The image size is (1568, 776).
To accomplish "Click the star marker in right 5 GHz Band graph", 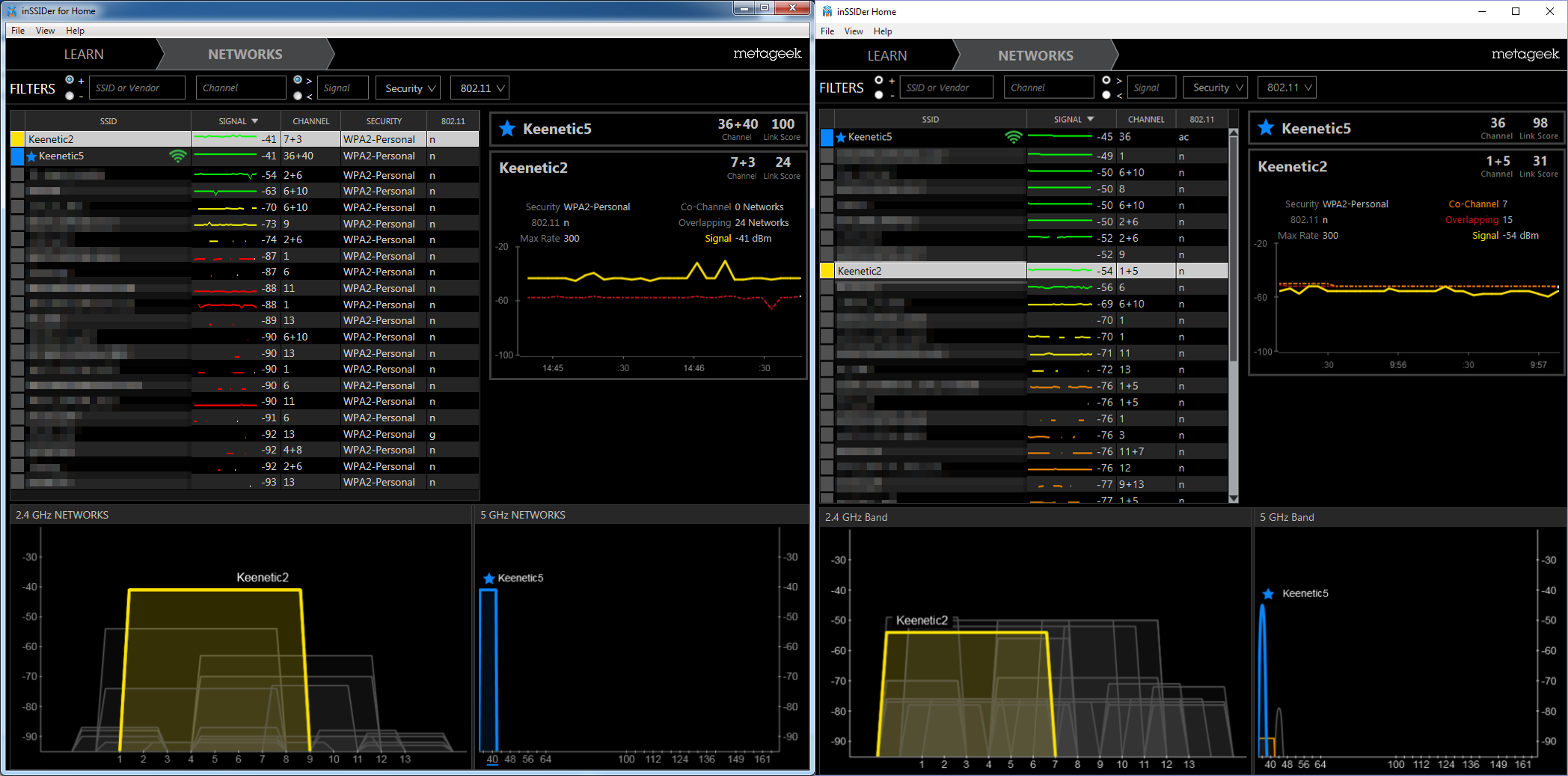I will 1268,593.
